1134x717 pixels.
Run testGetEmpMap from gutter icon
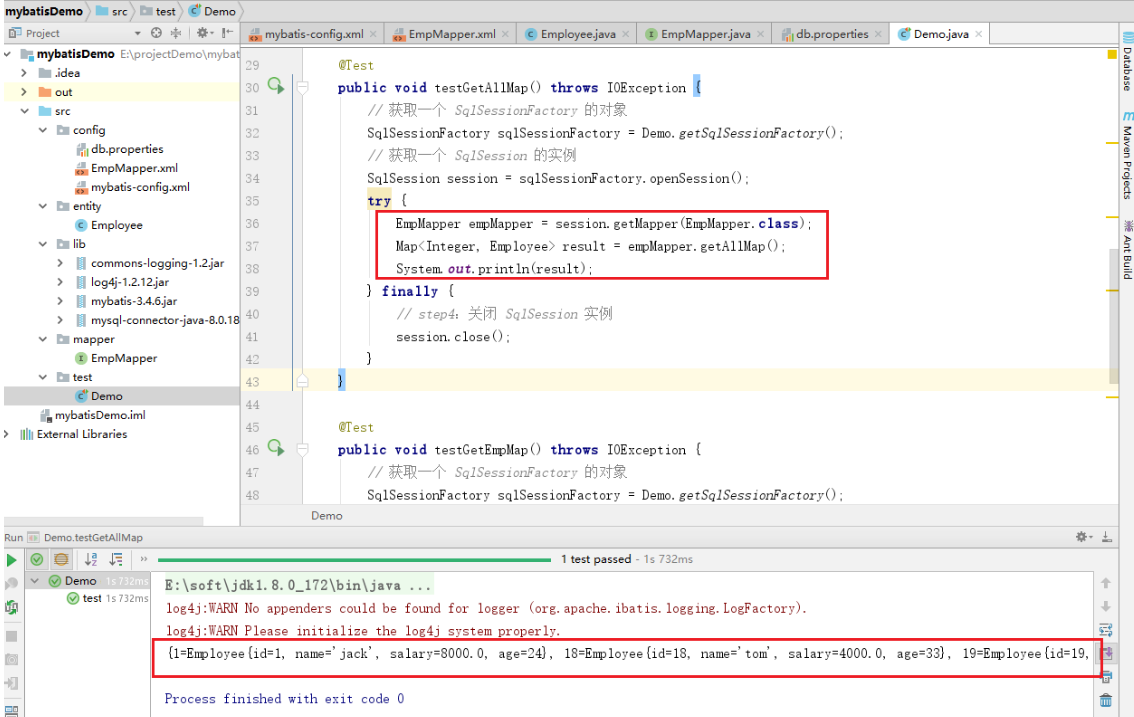pyautogui.click(x=276, y=447)
